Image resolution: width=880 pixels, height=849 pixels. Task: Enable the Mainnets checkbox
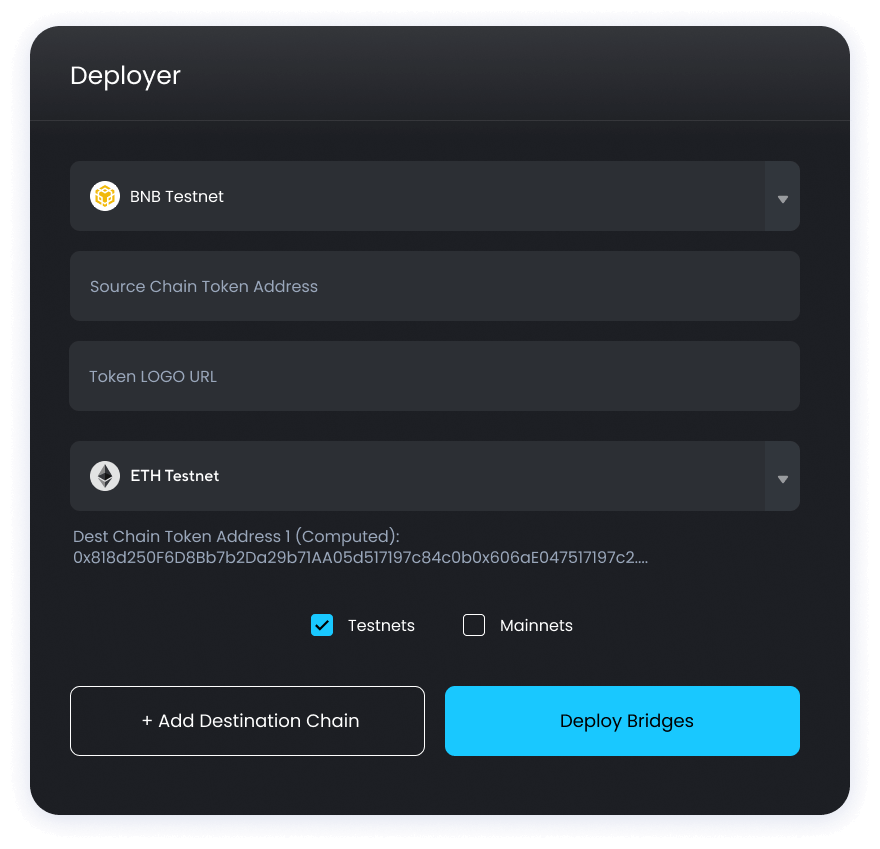[474, 625]
